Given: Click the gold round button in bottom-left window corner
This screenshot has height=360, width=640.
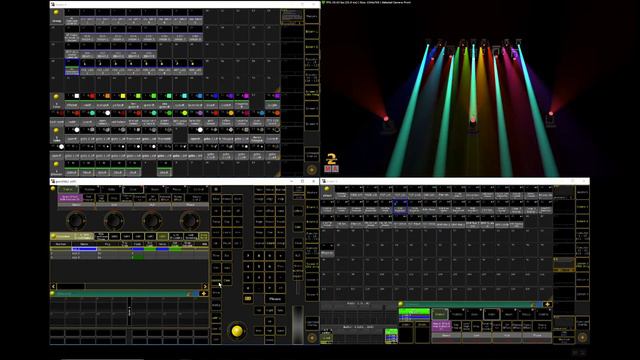Looking at the screenshot, I should pyautogui.click(x=312, y=338).
